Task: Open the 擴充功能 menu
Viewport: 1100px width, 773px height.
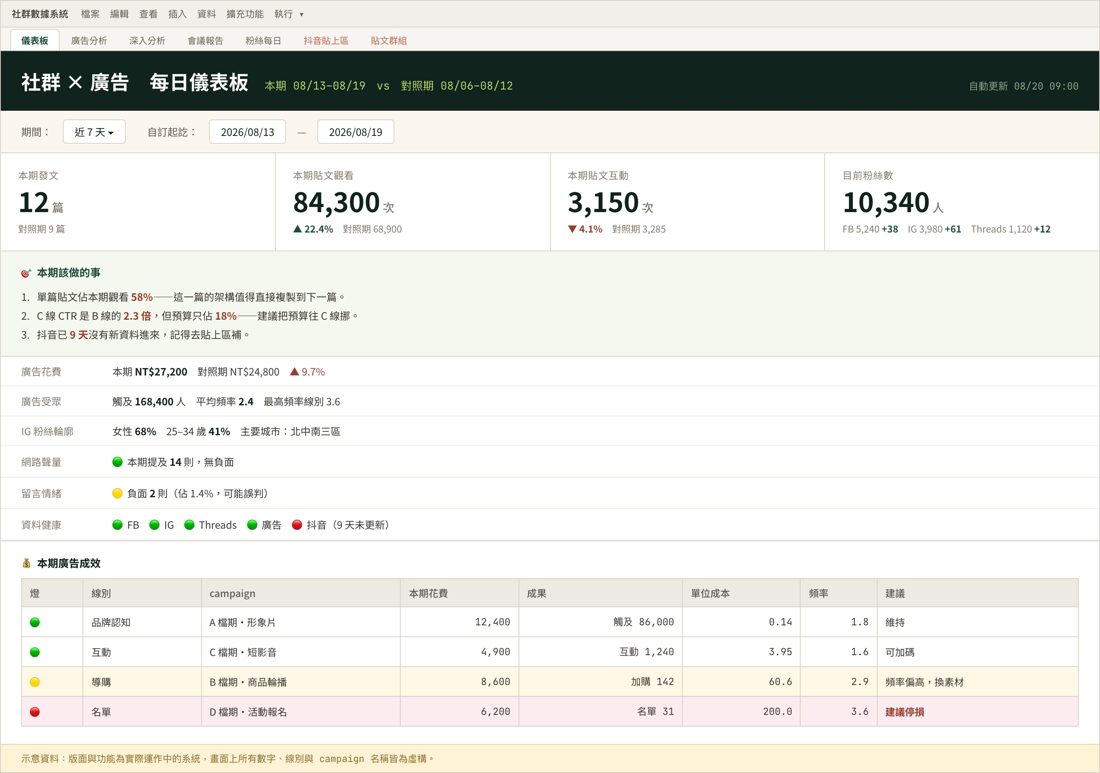Action: 245,14
